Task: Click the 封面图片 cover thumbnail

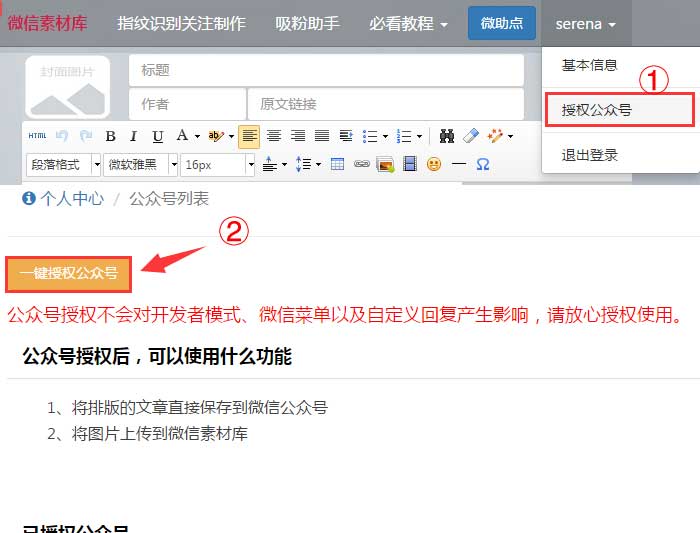Action: click(67, 87)
